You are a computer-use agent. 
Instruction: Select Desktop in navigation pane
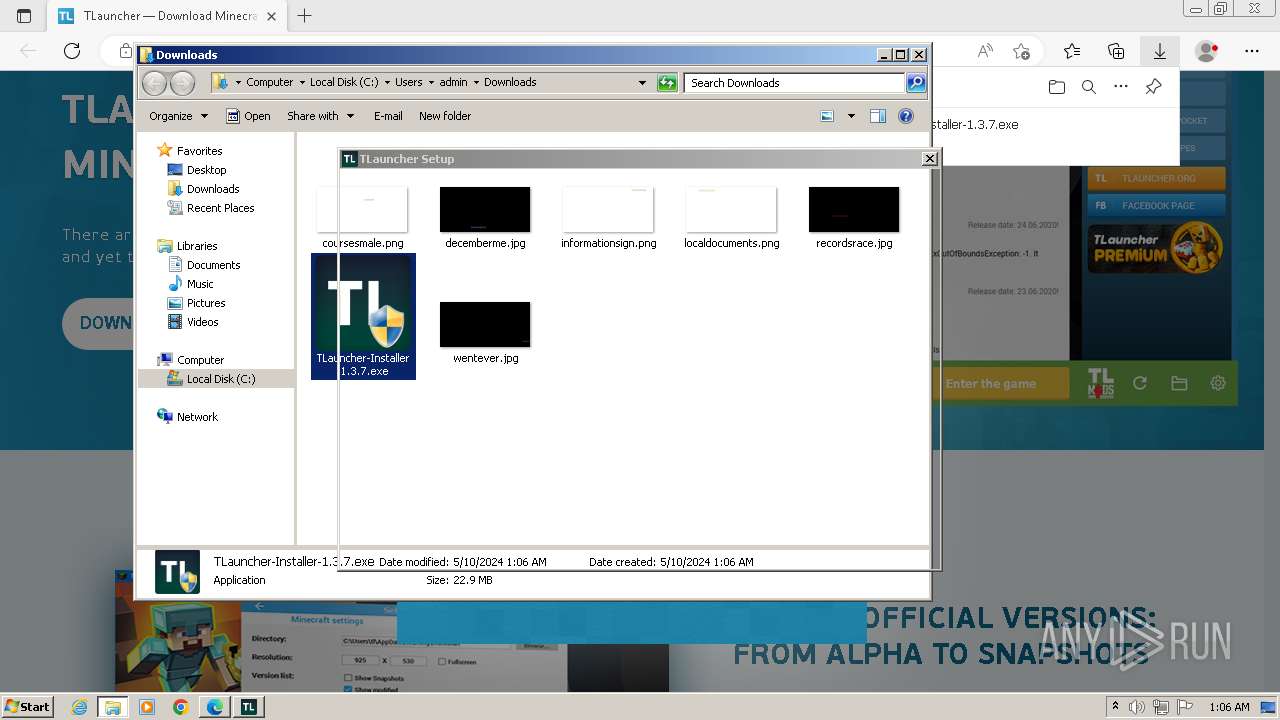[206, 170]
